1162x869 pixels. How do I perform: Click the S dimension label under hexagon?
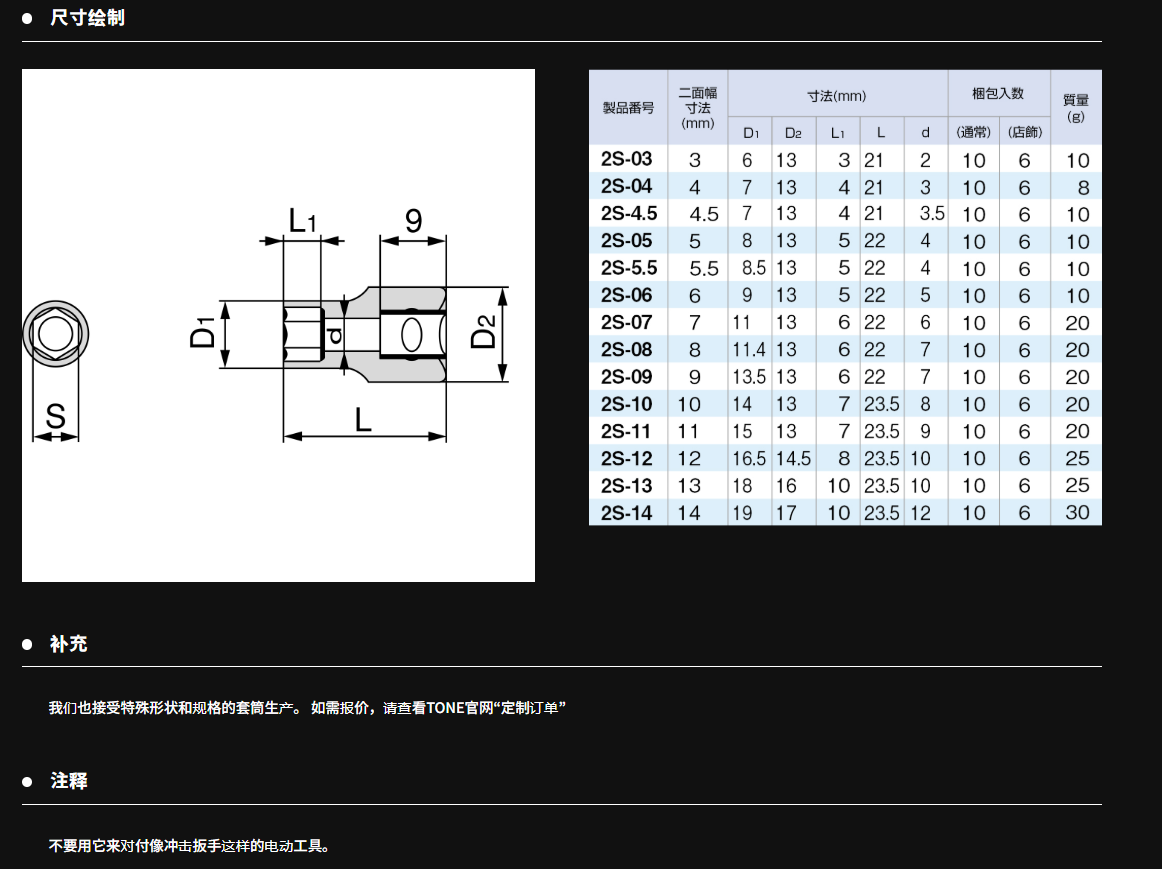pyautogui.click(x=56, y=418)
